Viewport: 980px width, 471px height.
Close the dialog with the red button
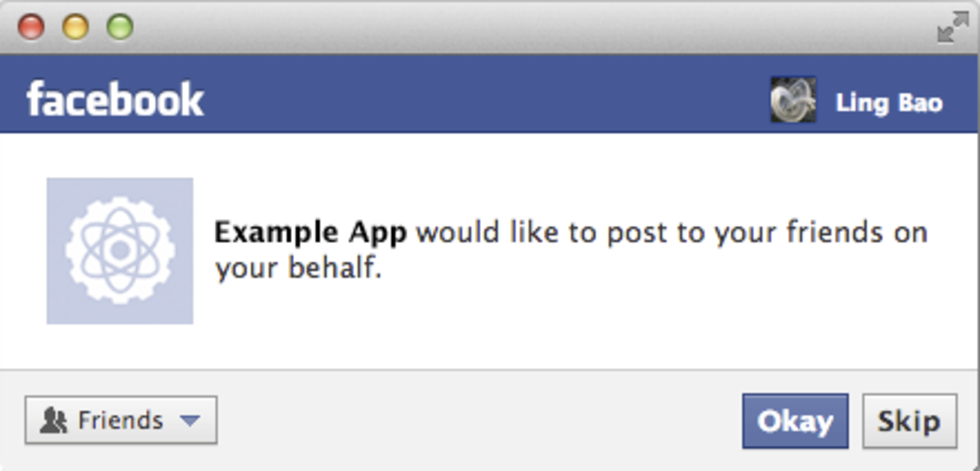click(31, 27)
